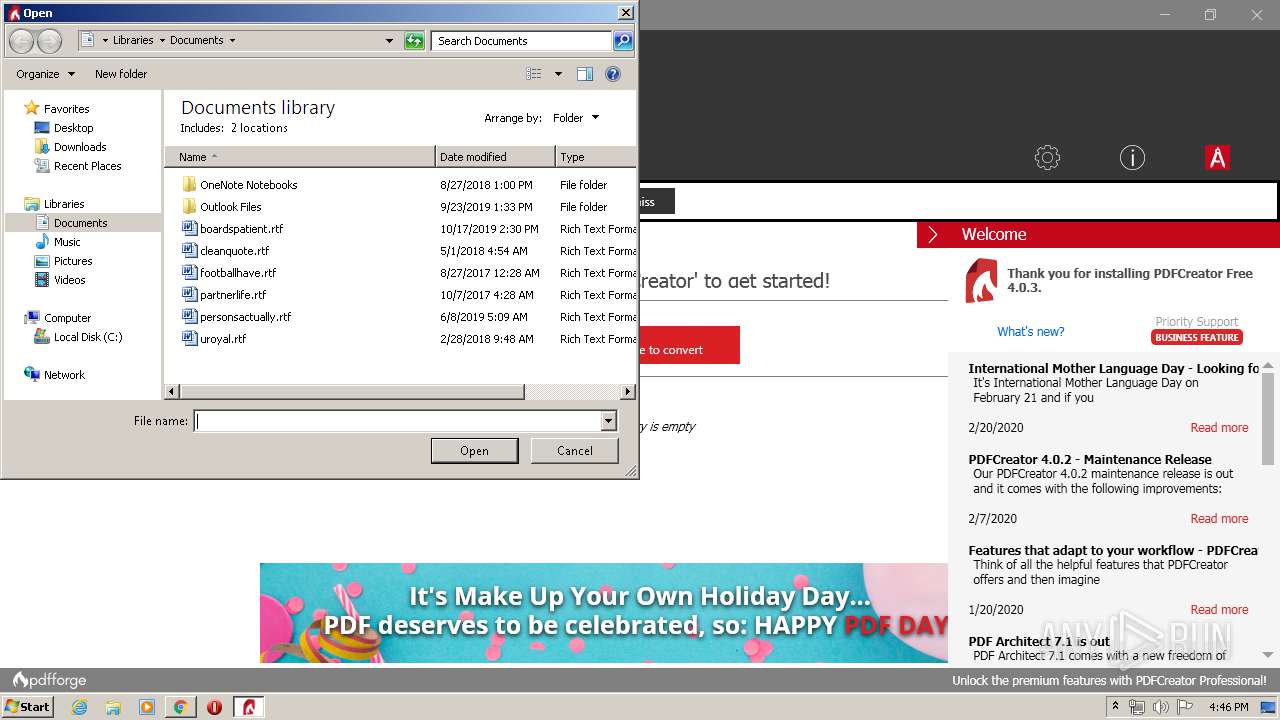Show hidden system tray icons
This screenshot has width=1280, height=720.
point(1115,707)
